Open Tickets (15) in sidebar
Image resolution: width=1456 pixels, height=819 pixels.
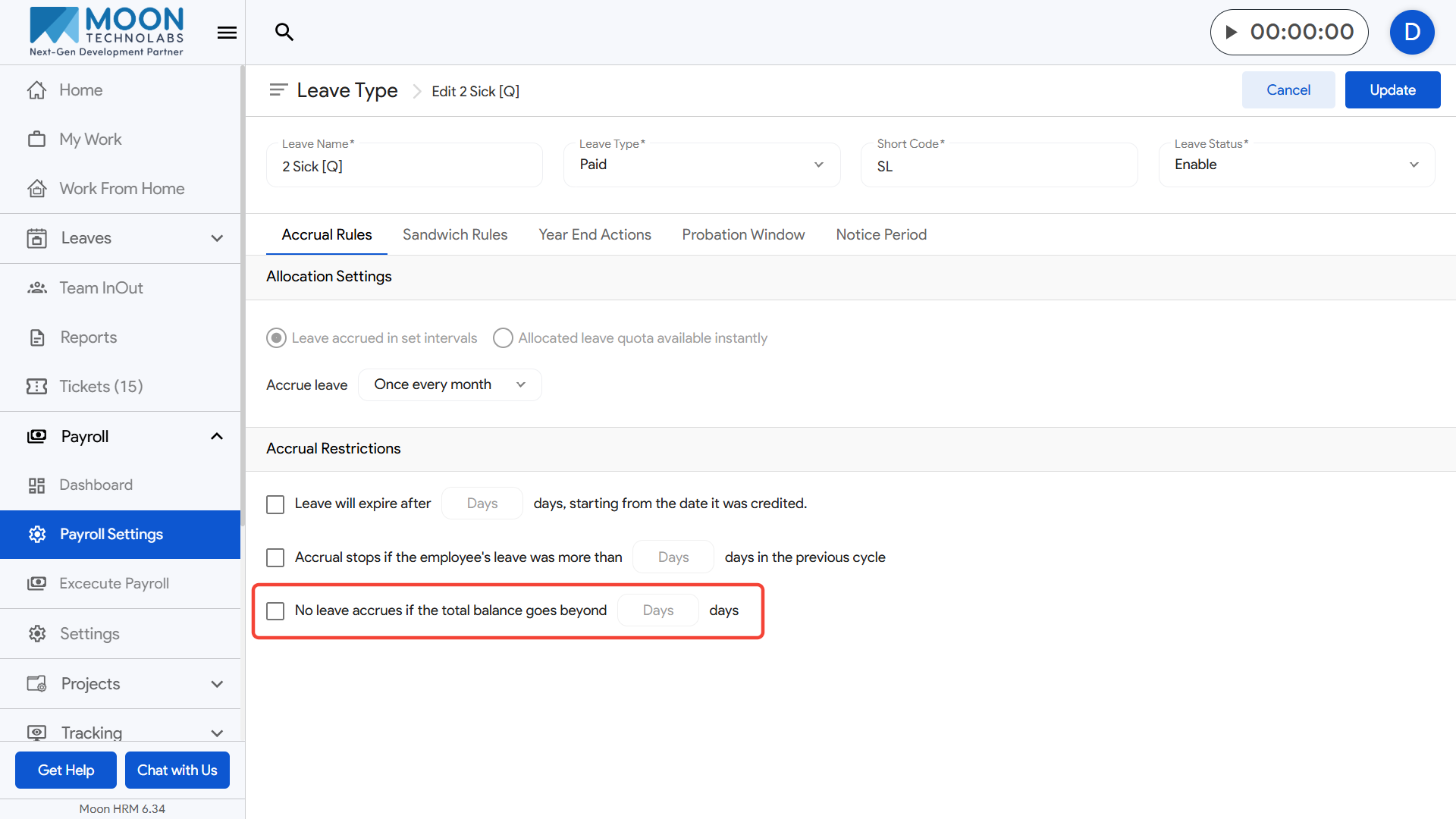point(101,386)
